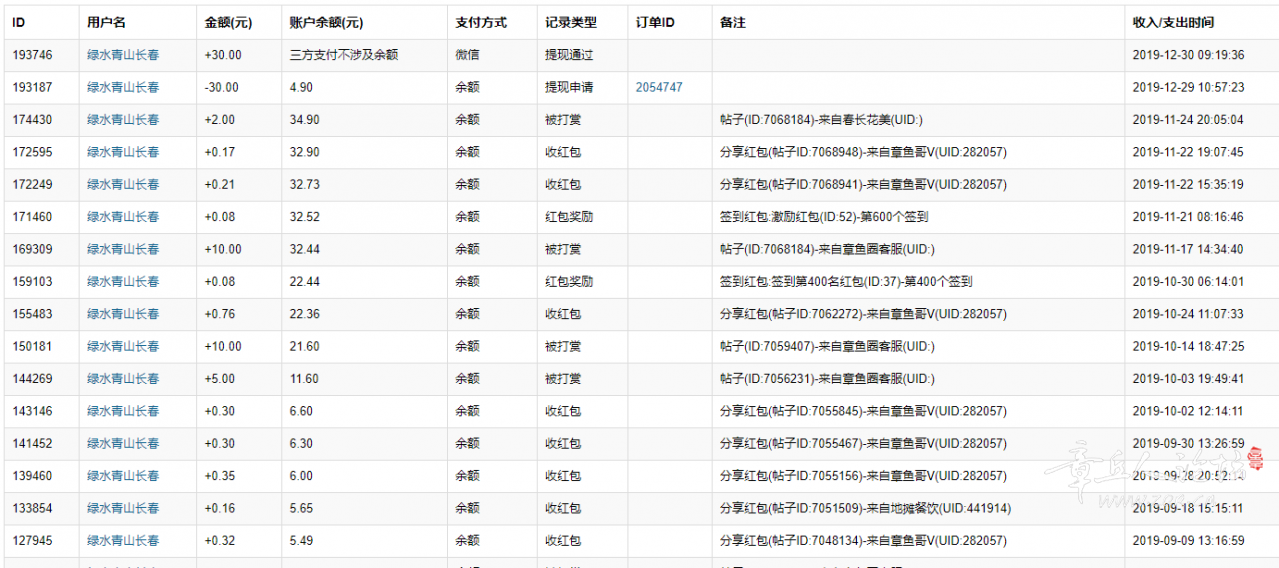1279x568 pixels.
Task: Open username link in row 193746
Action: 123,55
